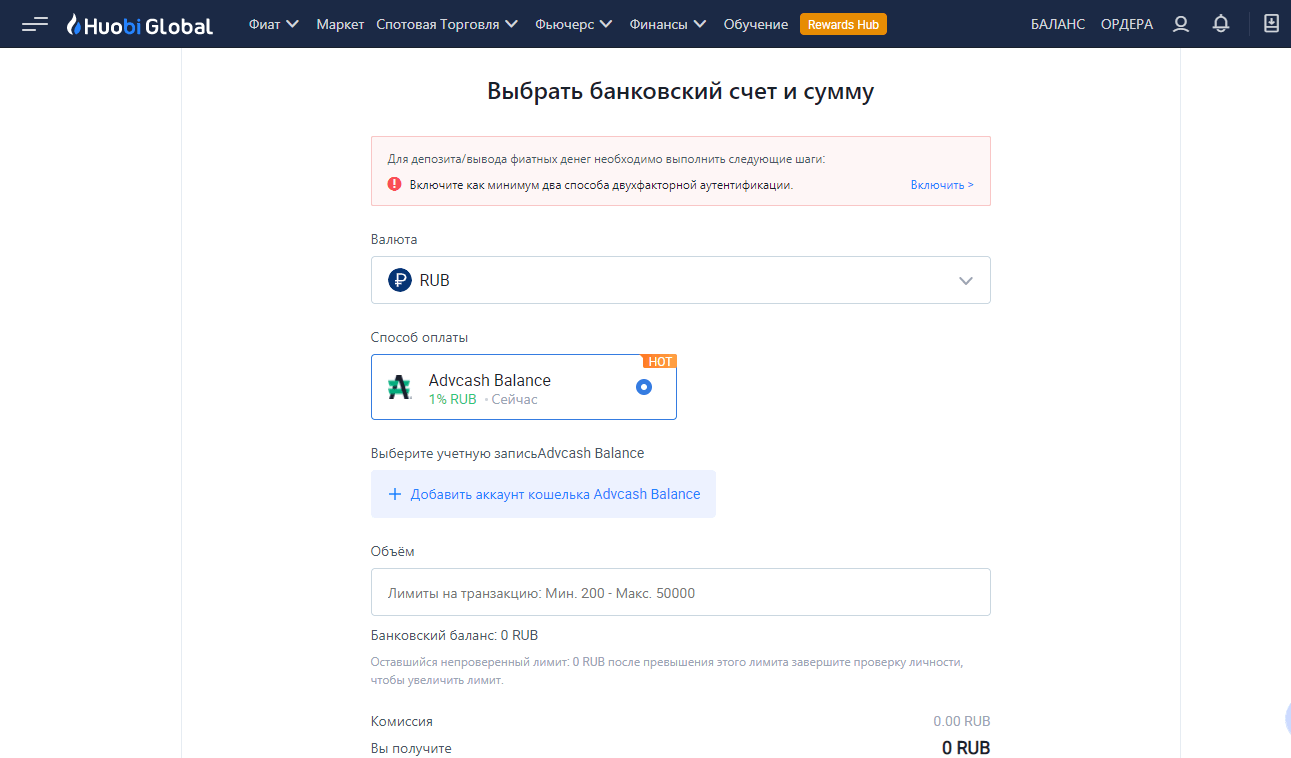Expand the Спотовая Торговля menu
Image resolution: width=1291 pixels, height=758 pixels.
click(447, 24)
